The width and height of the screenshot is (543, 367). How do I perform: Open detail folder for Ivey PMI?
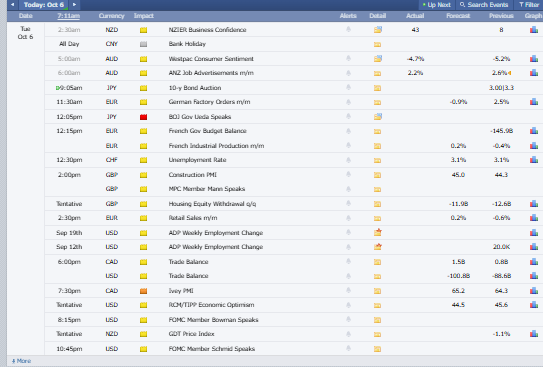pyautogui.click(x=377, y=291)
